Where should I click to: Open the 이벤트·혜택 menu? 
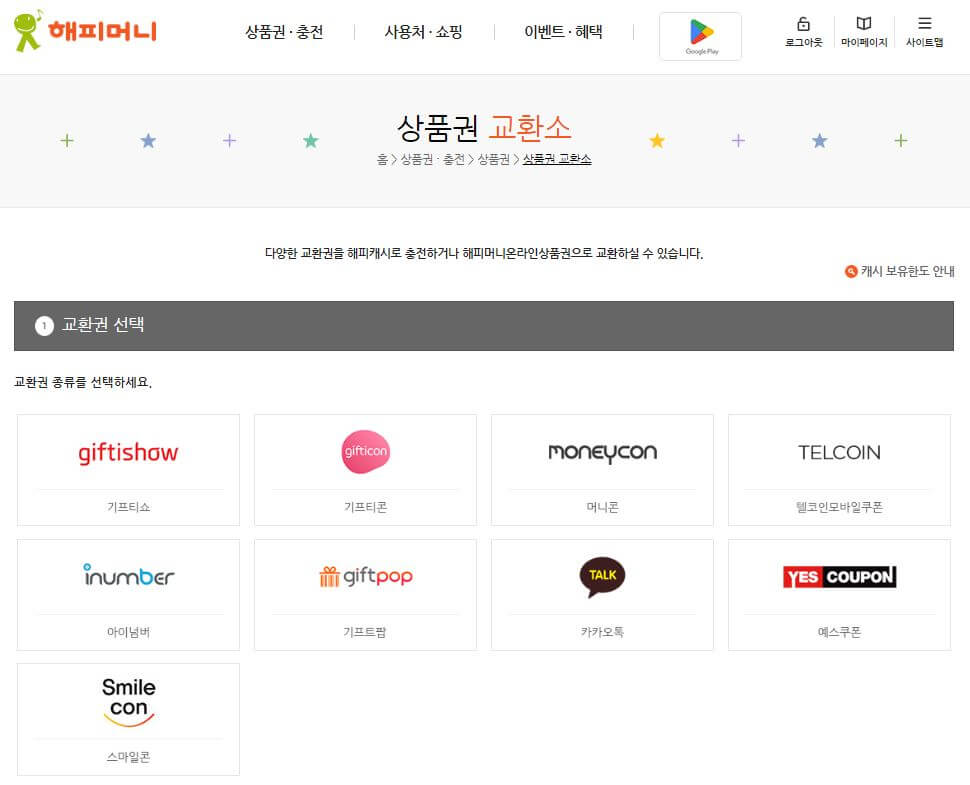click(x=563, y=32)
